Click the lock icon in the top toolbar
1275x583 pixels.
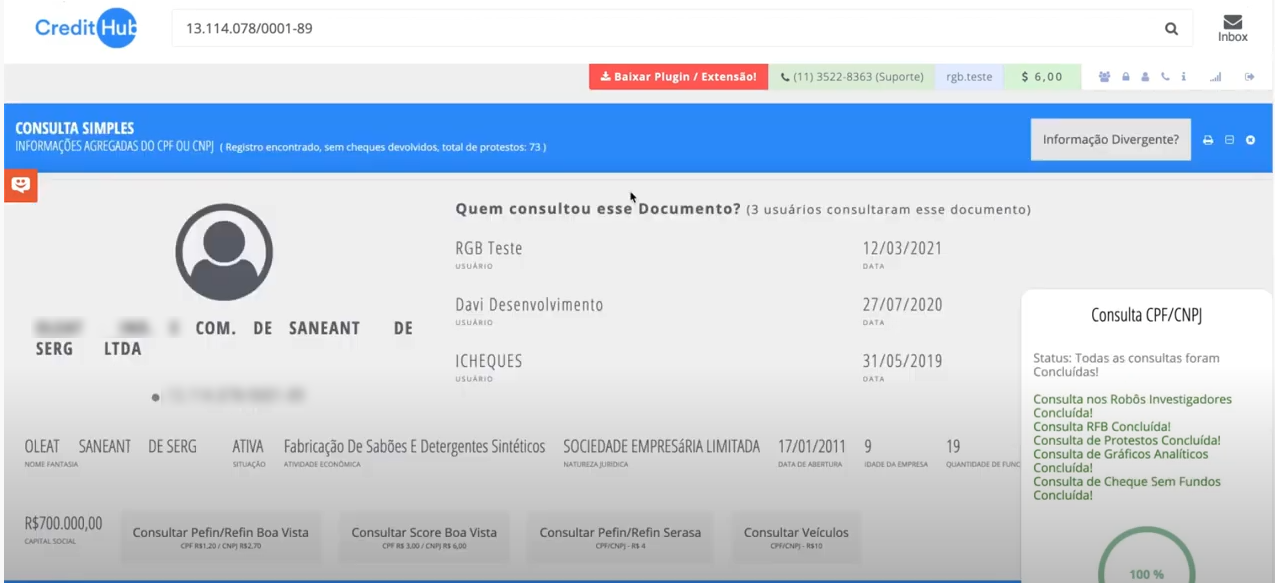pos(1124,76)
